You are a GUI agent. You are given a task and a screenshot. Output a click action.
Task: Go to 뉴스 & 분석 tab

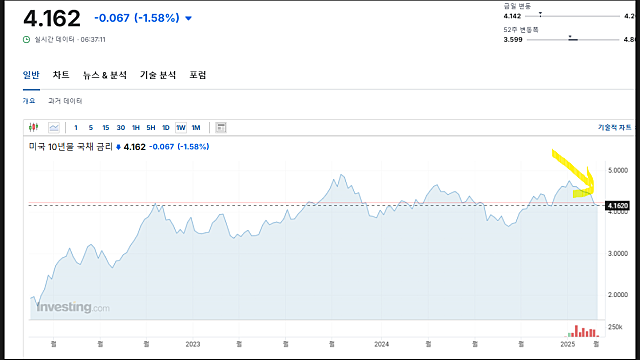click(105, 75)
